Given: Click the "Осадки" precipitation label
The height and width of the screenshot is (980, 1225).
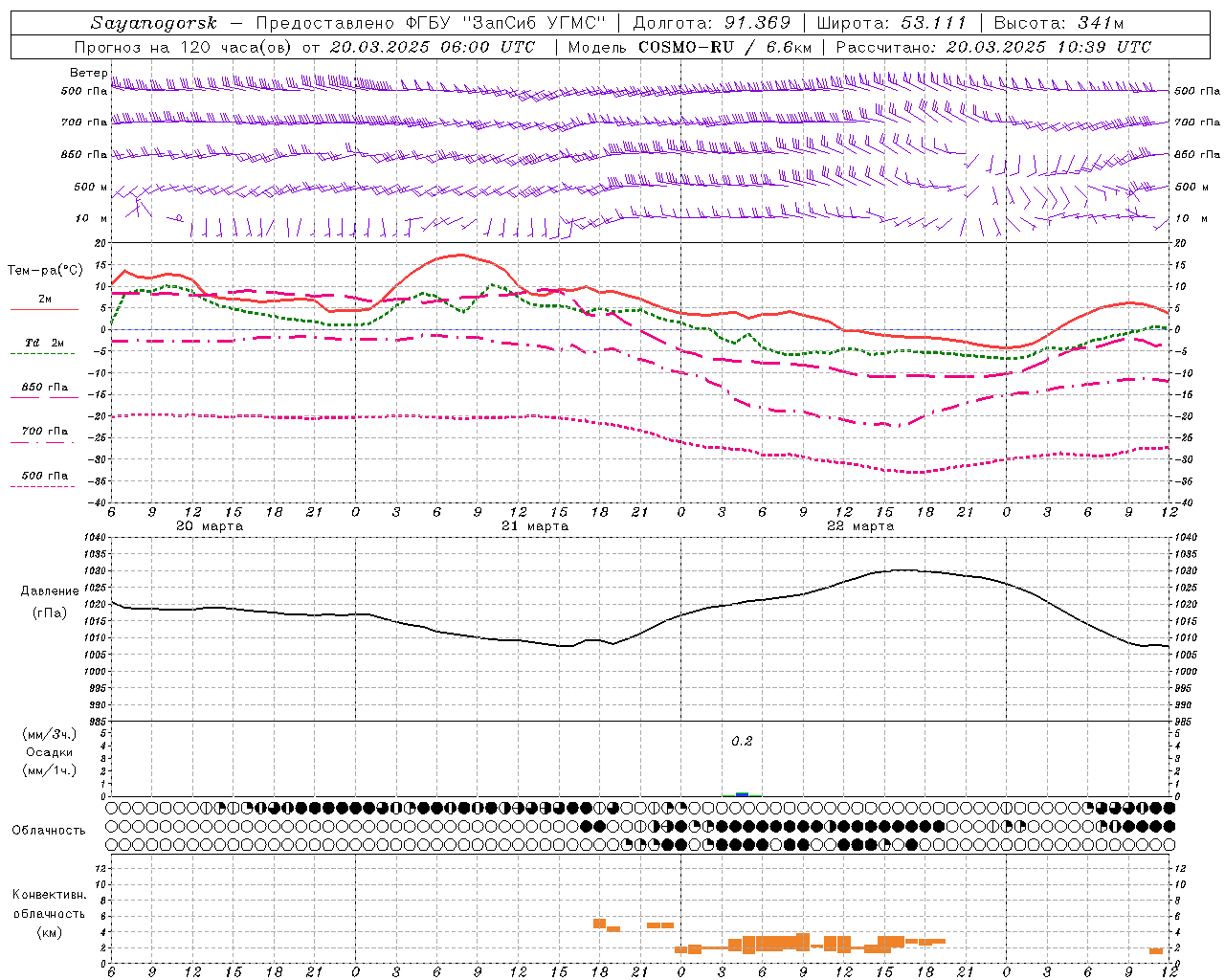Looking at the screenshot, I should (x=50, y=752).
